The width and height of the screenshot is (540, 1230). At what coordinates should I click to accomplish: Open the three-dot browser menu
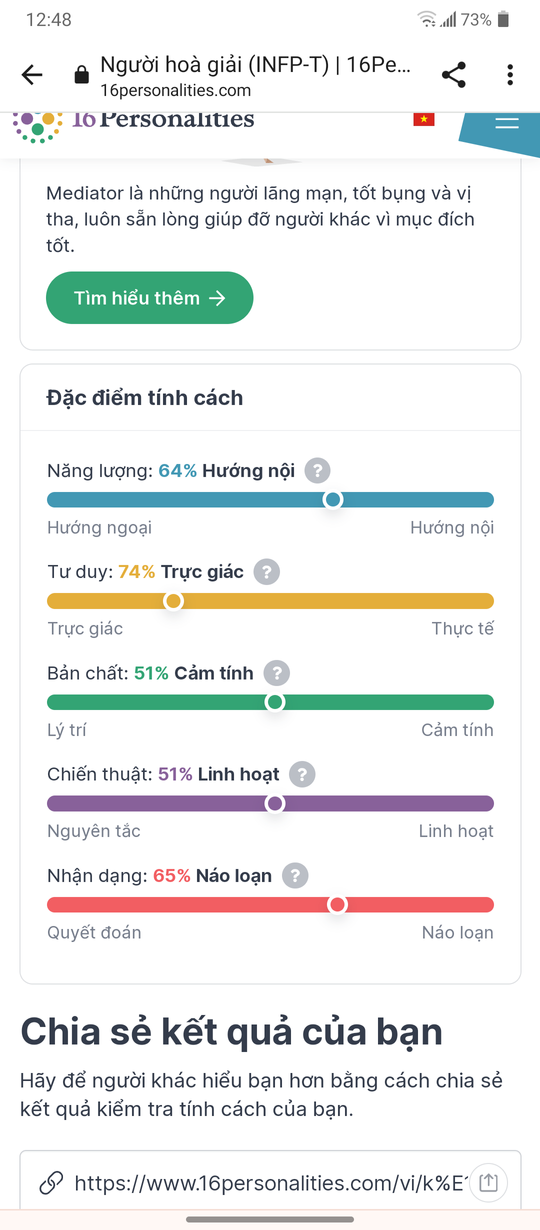[x=510, y=75]
